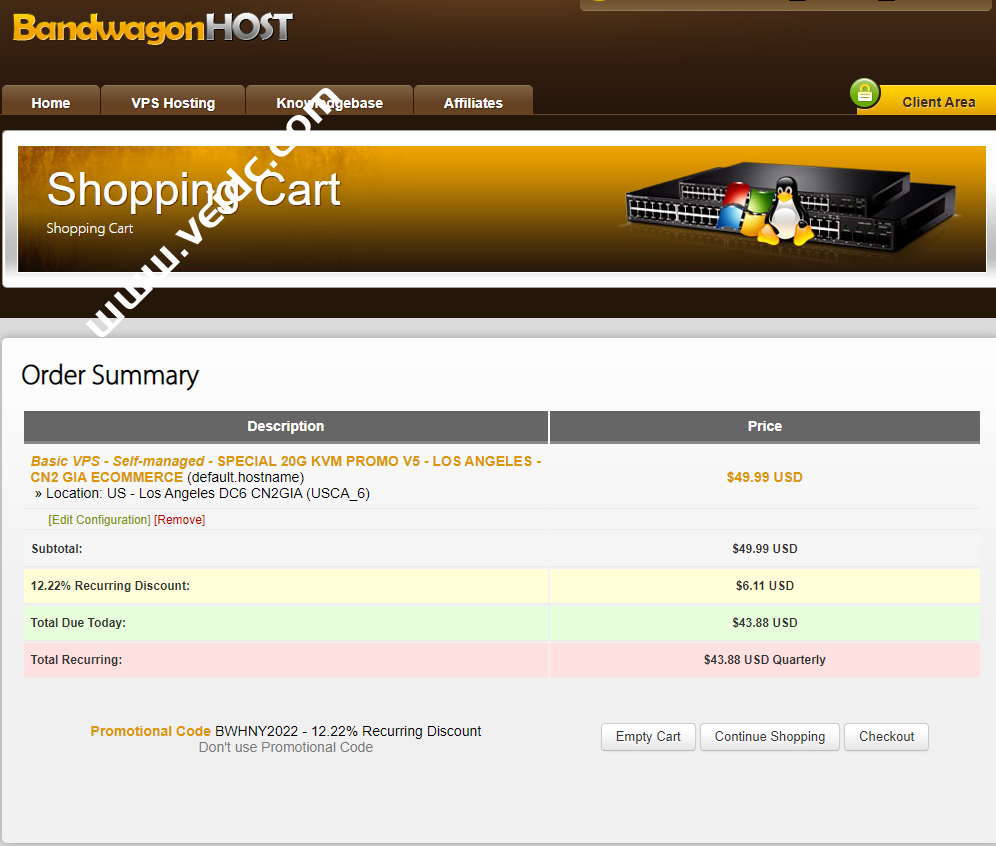The height and width of the screenshot is (846, 996).
Task: Click the $6.11 USD discount value
Action: pyautogui.click(x=765, y=586)
